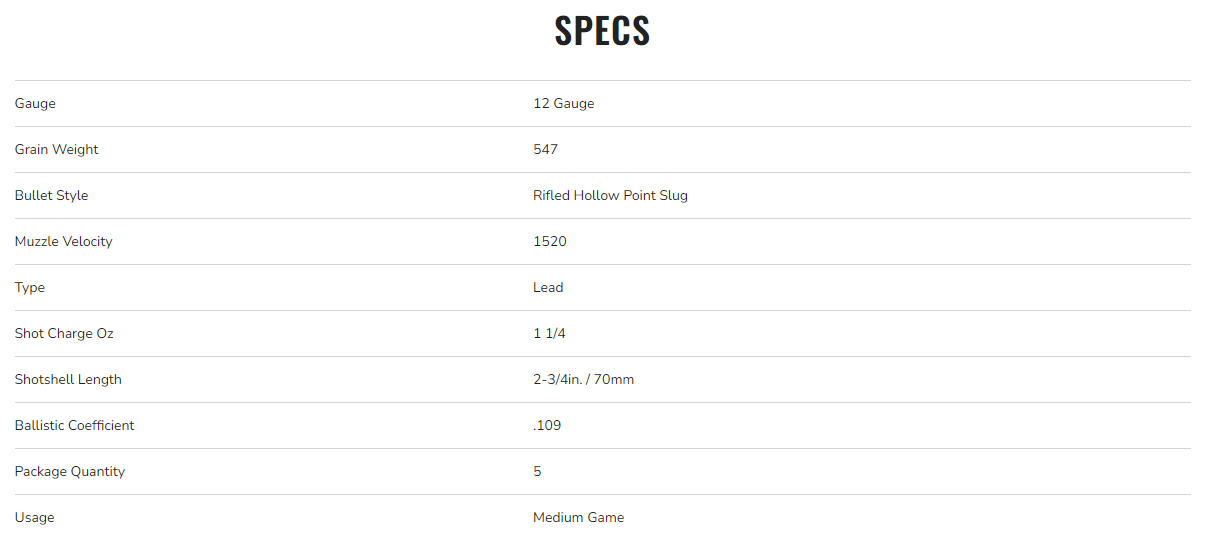Click the 1 1/4 shot charge value
1205x536 pixels.
[x=549, y=334]
